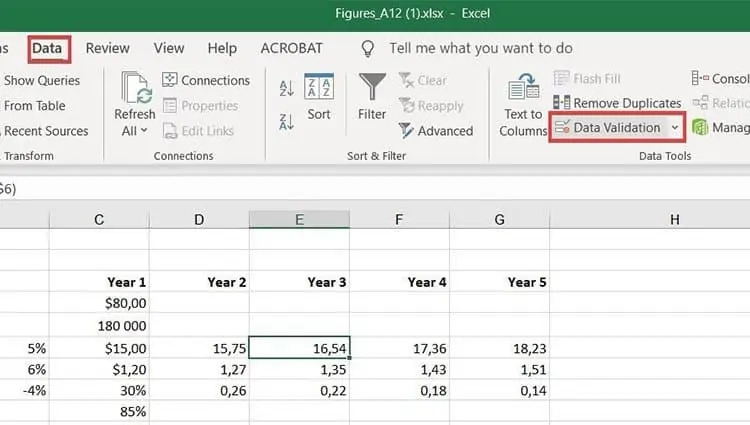The width and height of the screenshot is (750, 425).
Task: Select the Year 4 cell
Action: (399, 282)
